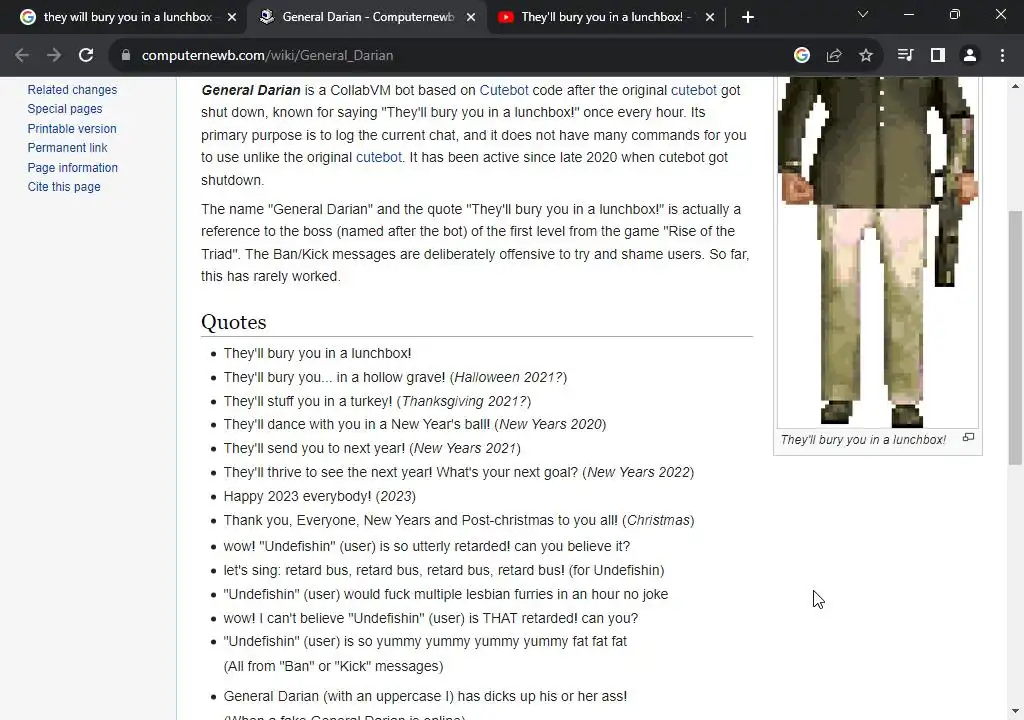Open Cite this page link

click(x=64, y=187)
